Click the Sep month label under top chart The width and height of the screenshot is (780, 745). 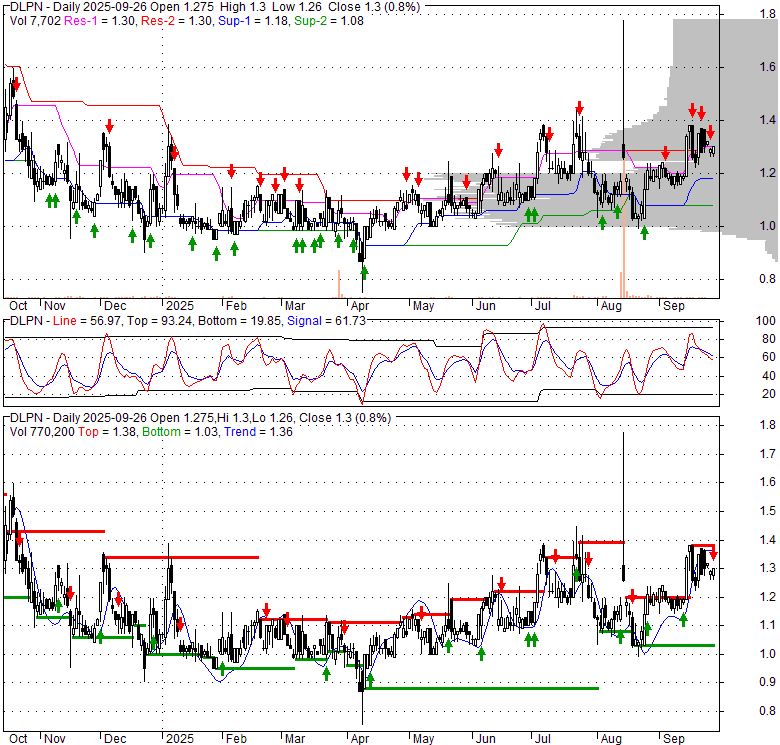click(674, 306)
